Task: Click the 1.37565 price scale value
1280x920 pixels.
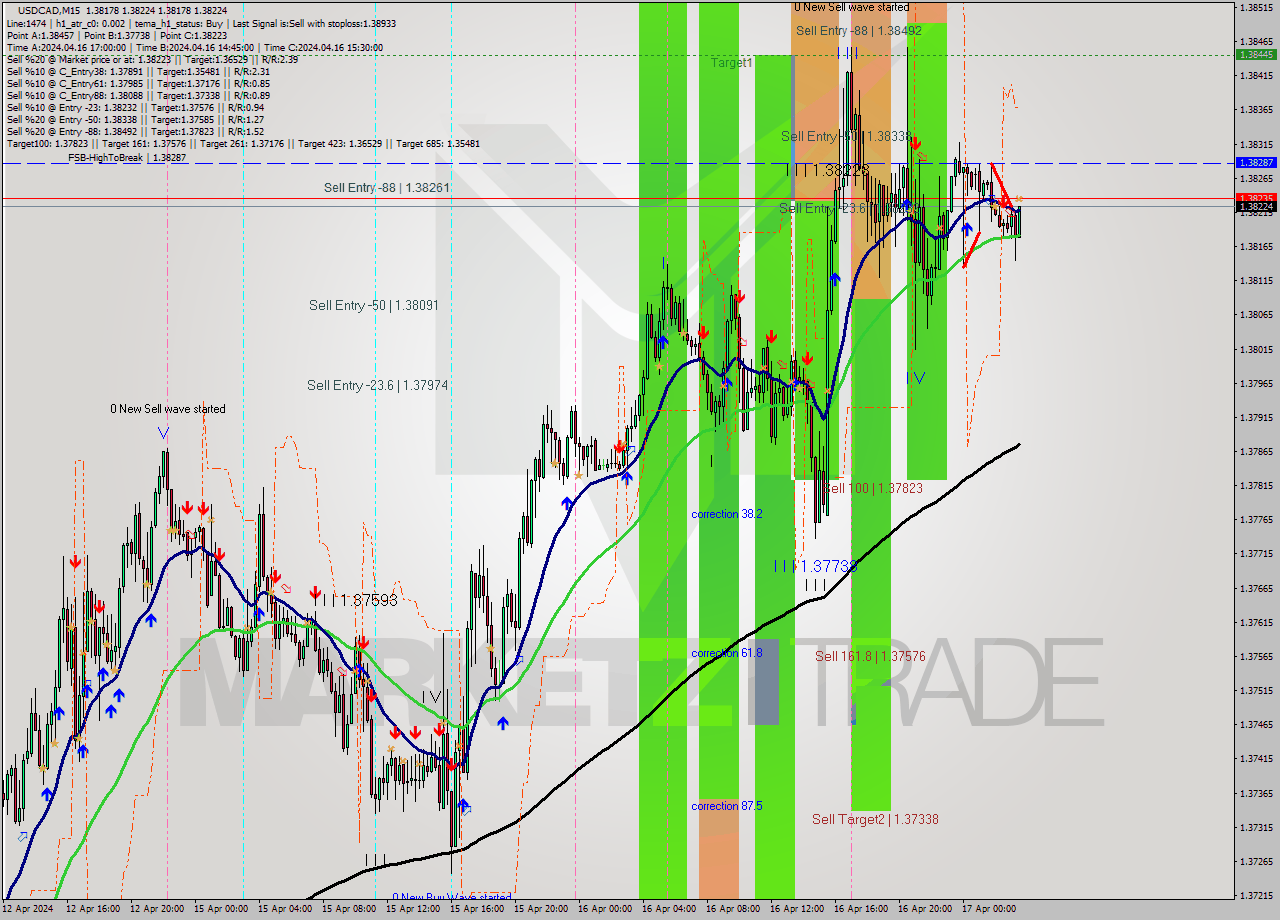Action: pyautogui.click(x=1256, y=656)
